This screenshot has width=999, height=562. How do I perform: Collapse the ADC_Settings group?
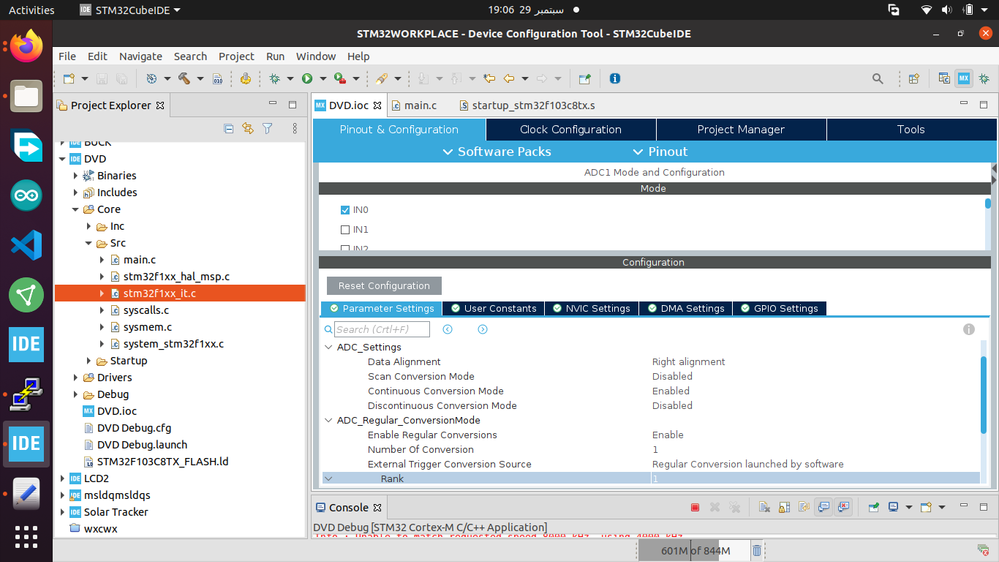click(x=329, y=347)
